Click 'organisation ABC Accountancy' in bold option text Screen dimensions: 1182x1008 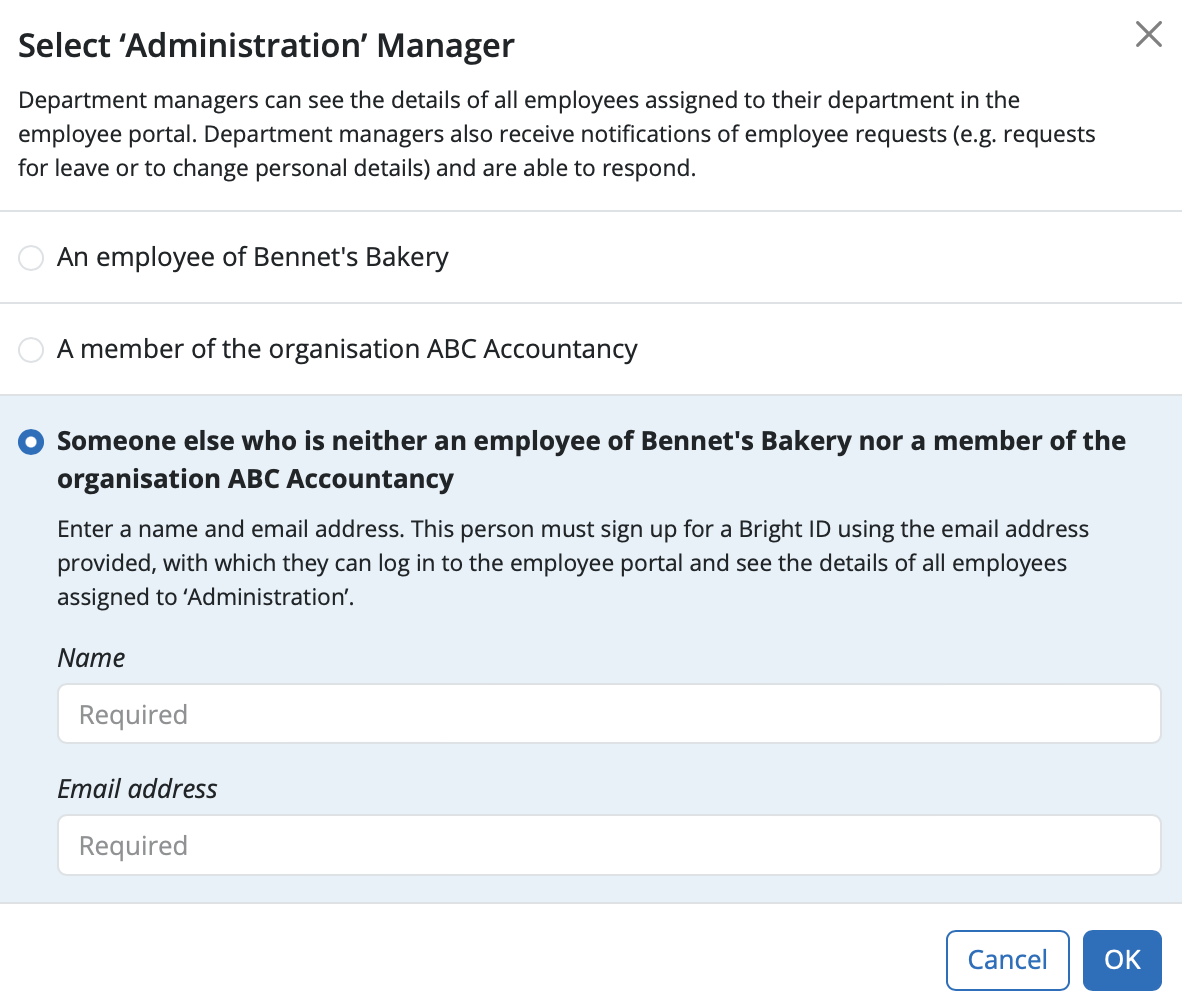256,479
